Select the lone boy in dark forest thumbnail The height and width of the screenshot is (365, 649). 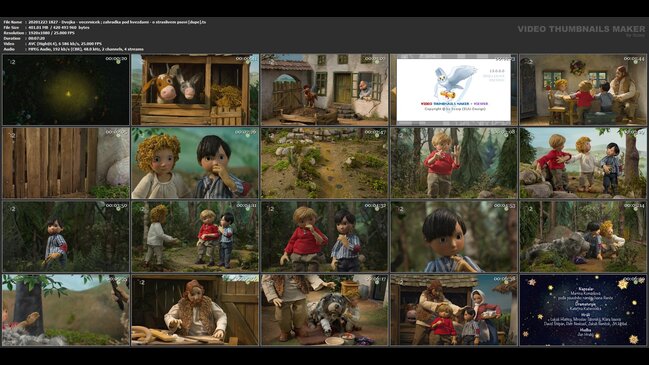[x=66, y=237]
